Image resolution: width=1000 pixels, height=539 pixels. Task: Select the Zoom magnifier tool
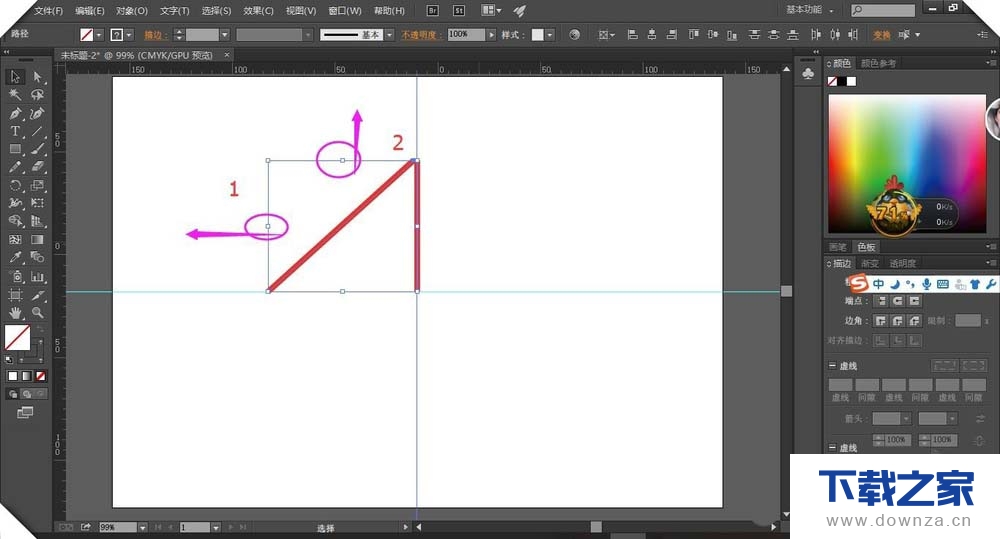[x=37, y=313]
